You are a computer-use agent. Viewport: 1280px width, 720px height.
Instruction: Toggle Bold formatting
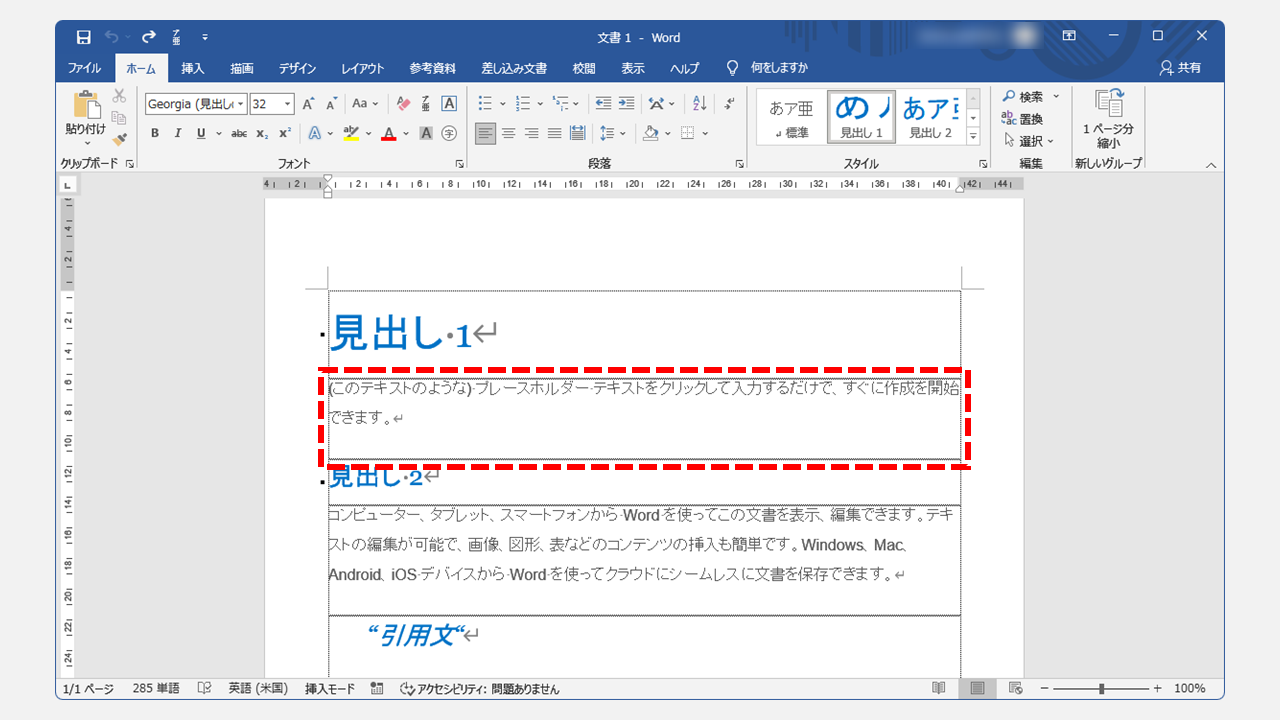pos(155,133)
